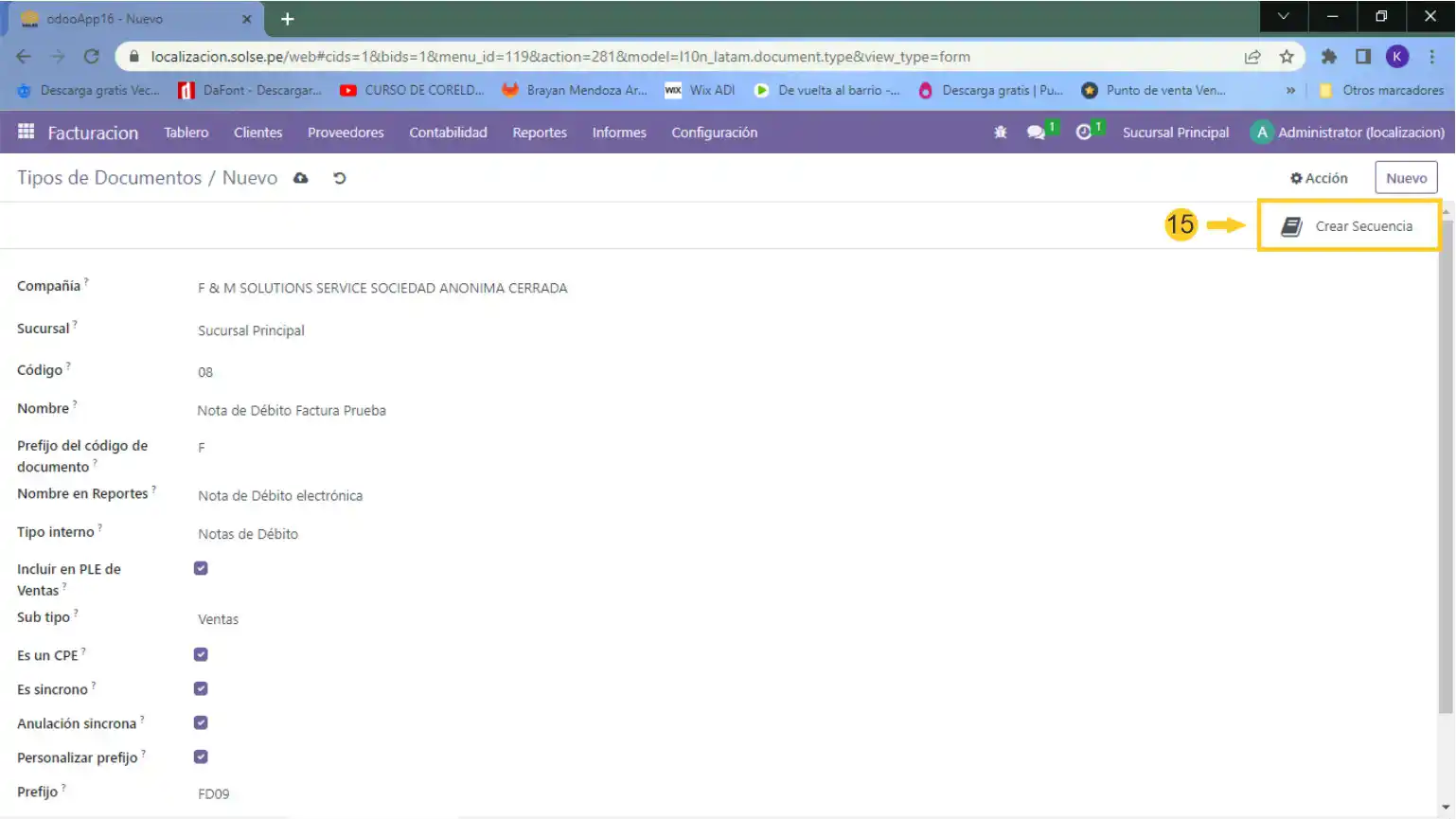Go forward in browser history
This screenshot has height=819, width=1456.
(x=58, y=57)
